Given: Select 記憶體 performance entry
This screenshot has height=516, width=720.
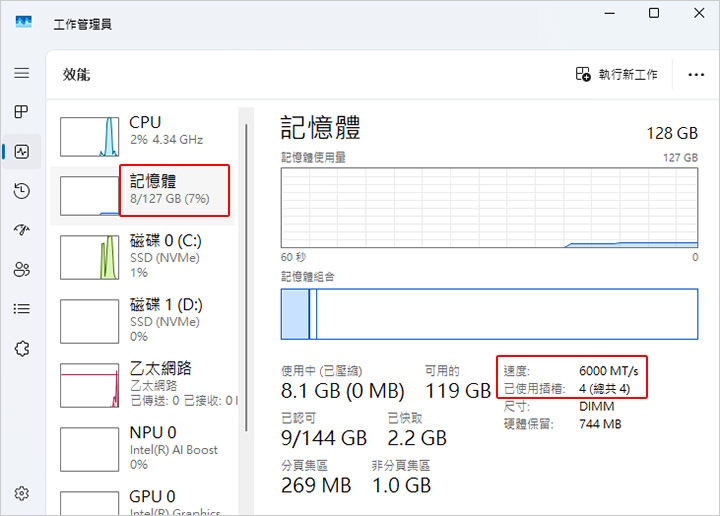Looking at the screenshot, I should tap(142, 196).
